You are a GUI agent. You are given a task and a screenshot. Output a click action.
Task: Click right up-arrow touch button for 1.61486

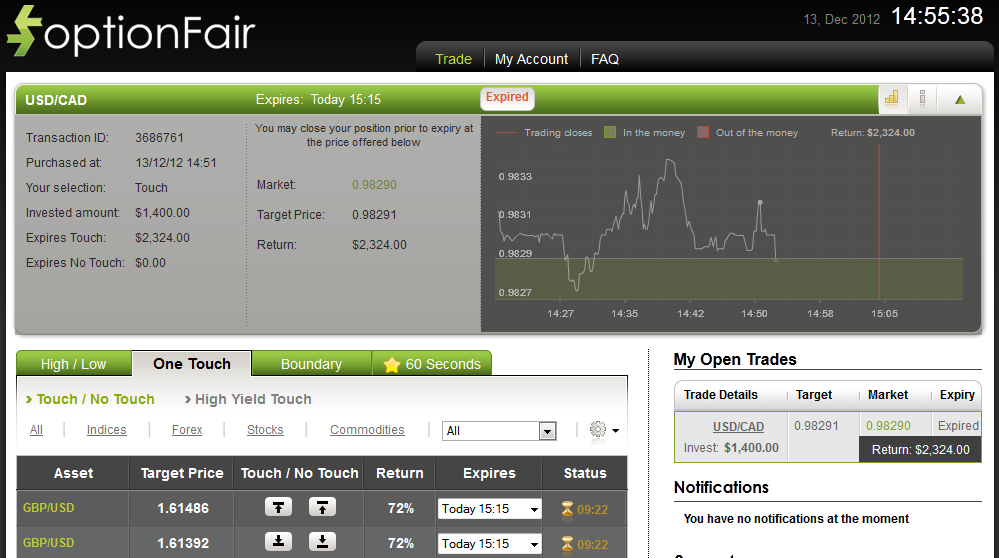(322, 508)
